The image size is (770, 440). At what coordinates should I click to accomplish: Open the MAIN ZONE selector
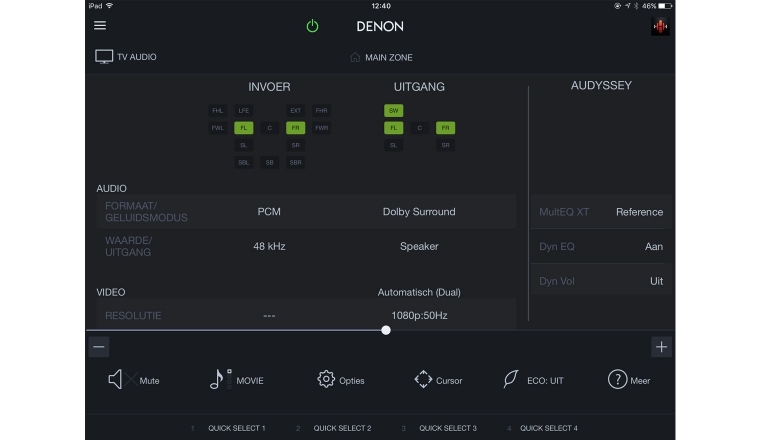coord(381,57)
